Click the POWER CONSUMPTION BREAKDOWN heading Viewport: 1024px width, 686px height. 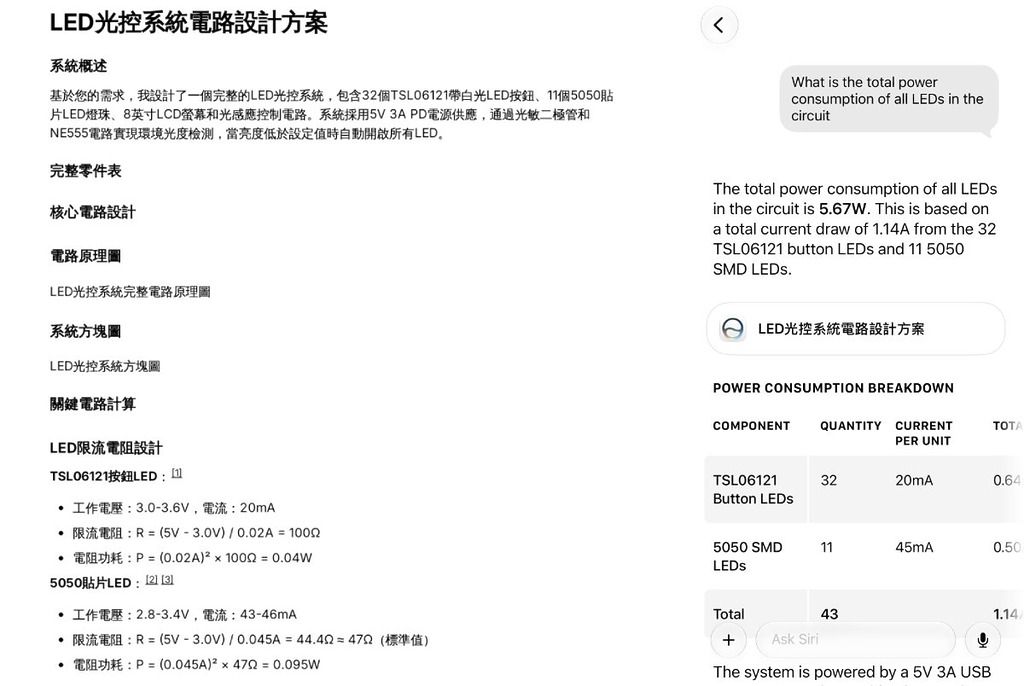click(x=833, y=388)
